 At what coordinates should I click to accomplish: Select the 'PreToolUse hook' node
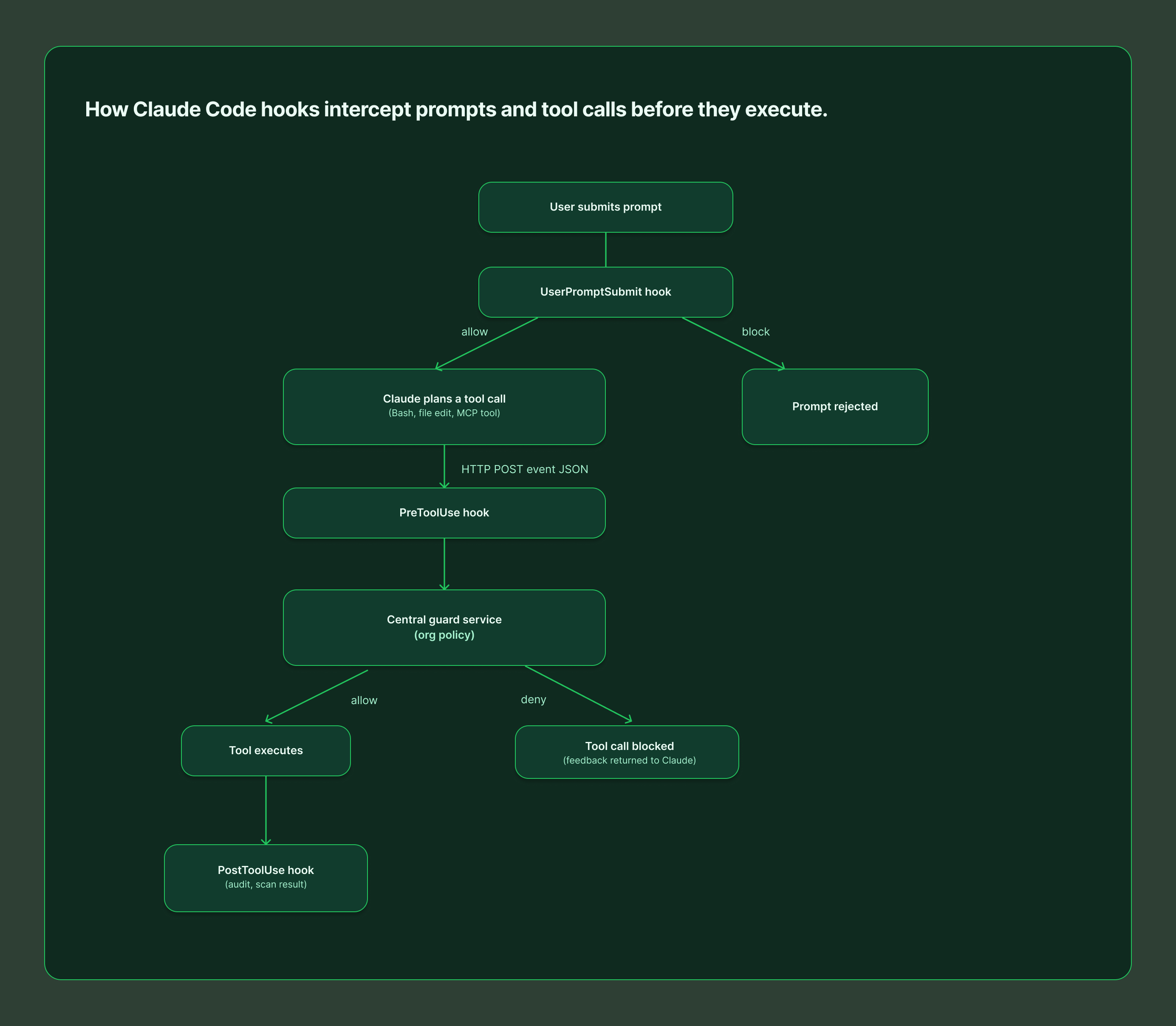pyautogui.click(x=444, y=513)
